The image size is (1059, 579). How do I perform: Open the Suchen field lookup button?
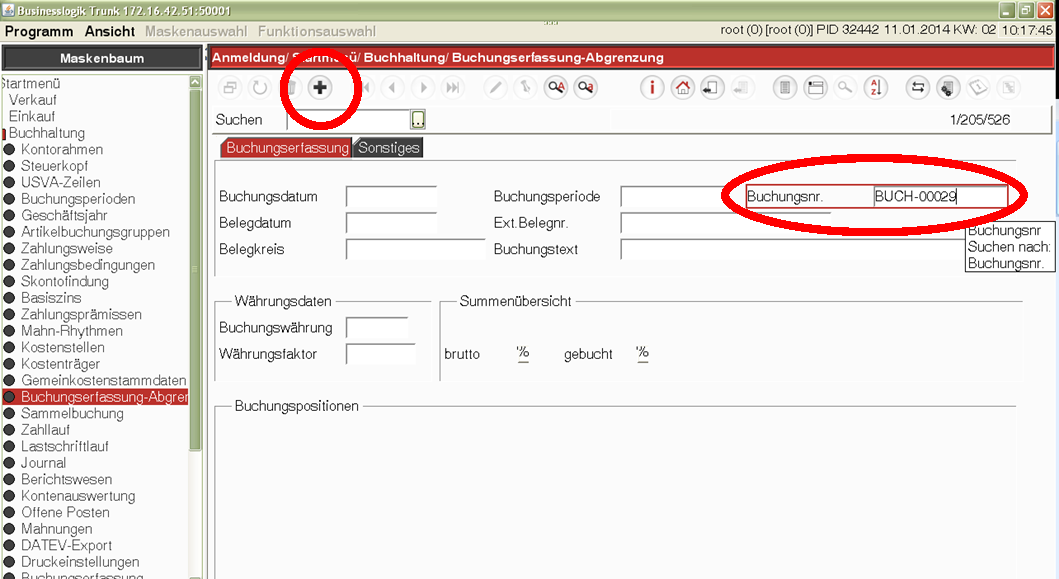(x=418, y=120)
